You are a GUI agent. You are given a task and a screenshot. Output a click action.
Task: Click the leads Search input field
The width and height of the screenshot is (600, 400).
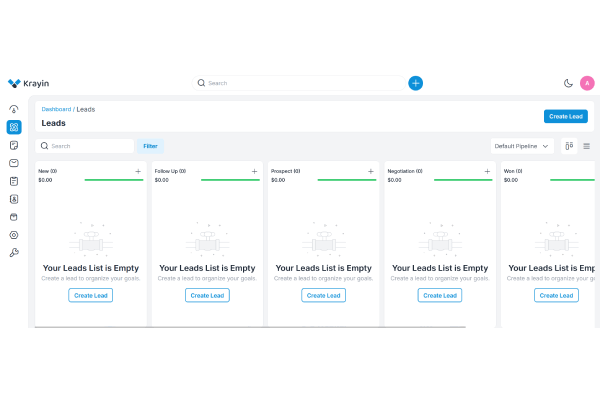point(88,146)
